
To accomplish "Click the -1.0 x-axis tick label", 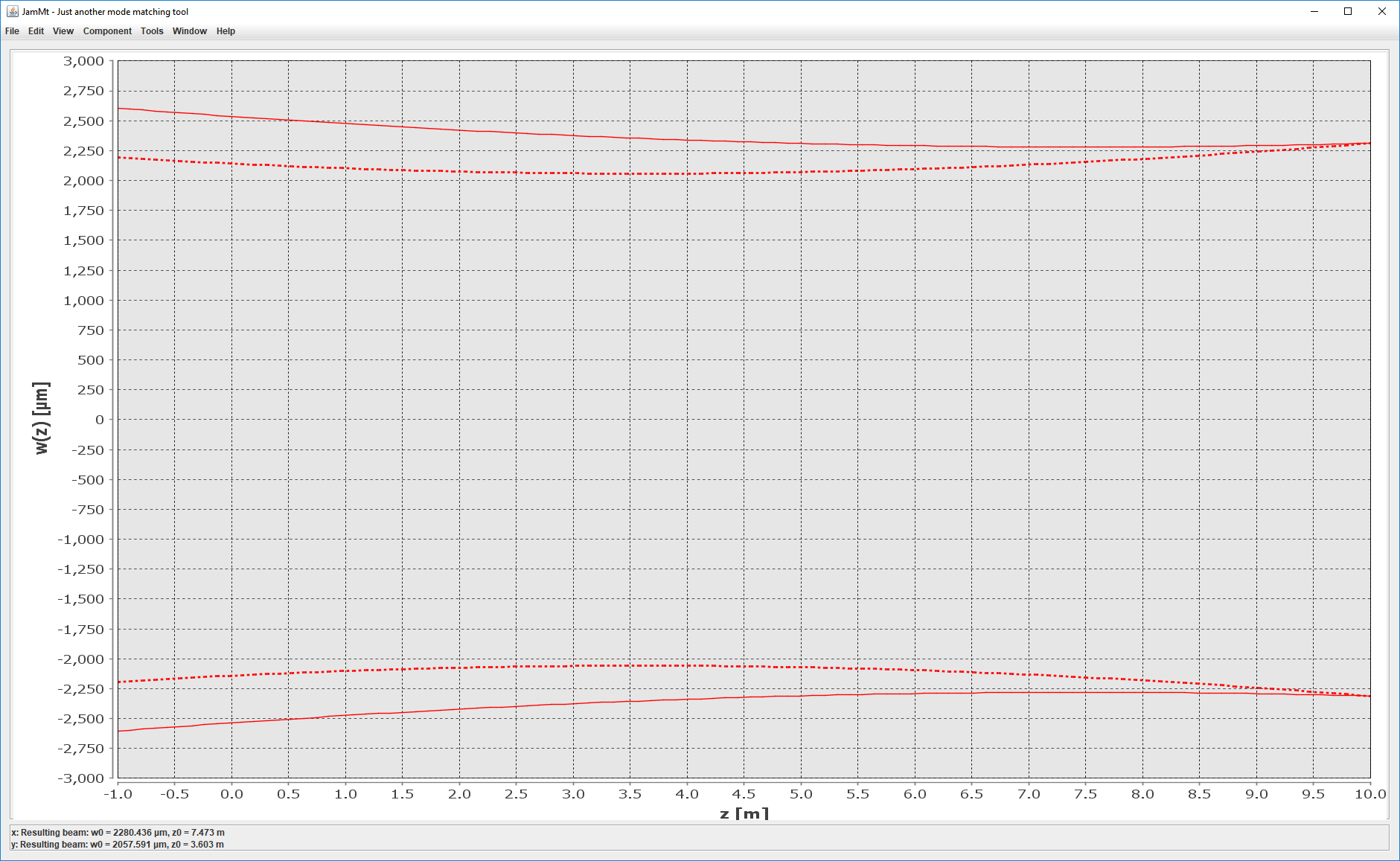I will tap(118, 794).
